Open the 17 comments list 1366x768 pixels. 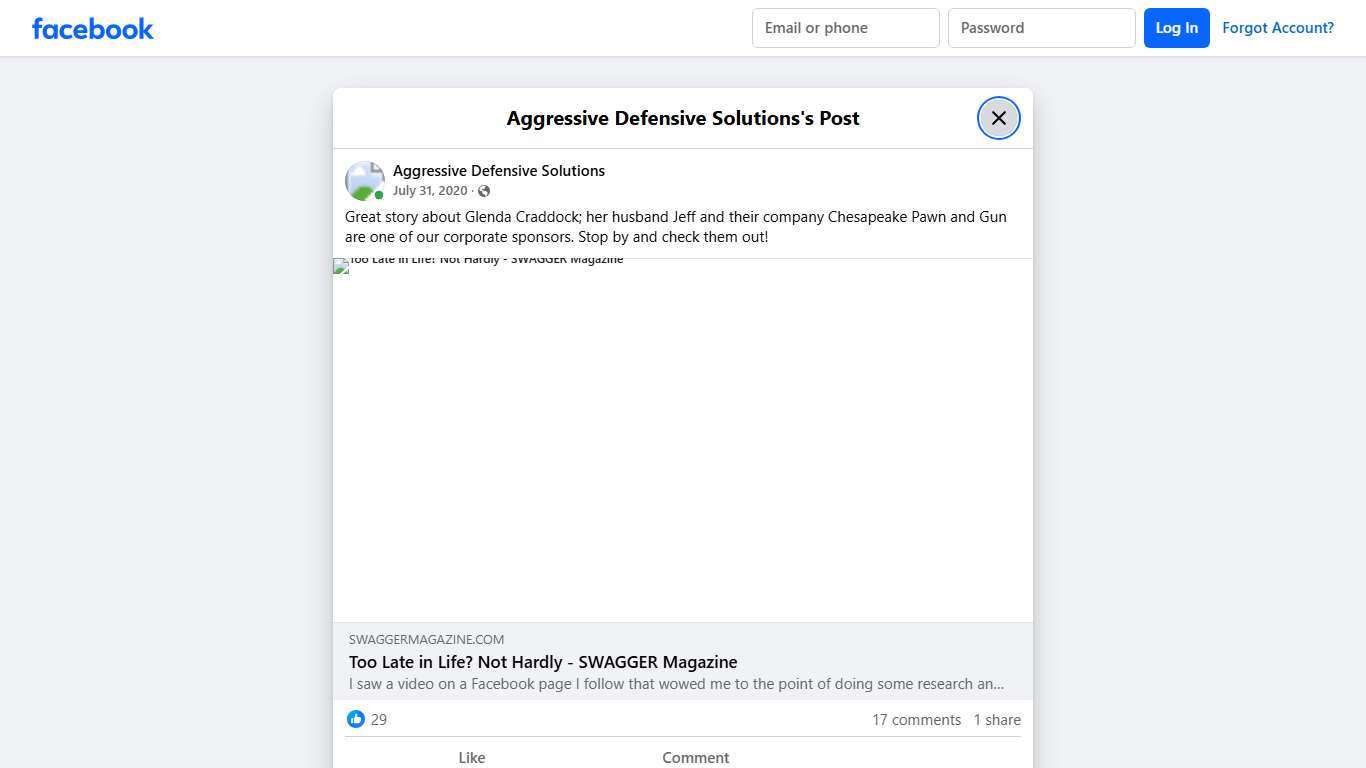[x=916, y=719]
